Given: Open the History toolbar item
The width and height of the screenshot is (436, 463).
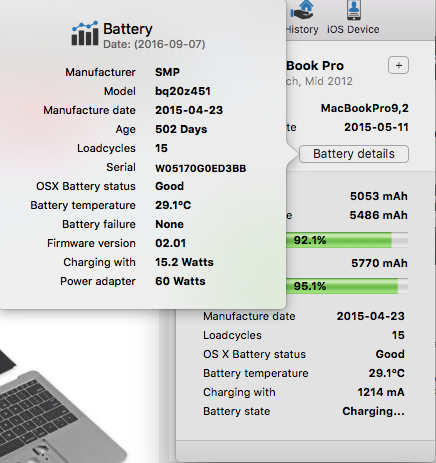Looking at the screenshot, I should point(303,18).
